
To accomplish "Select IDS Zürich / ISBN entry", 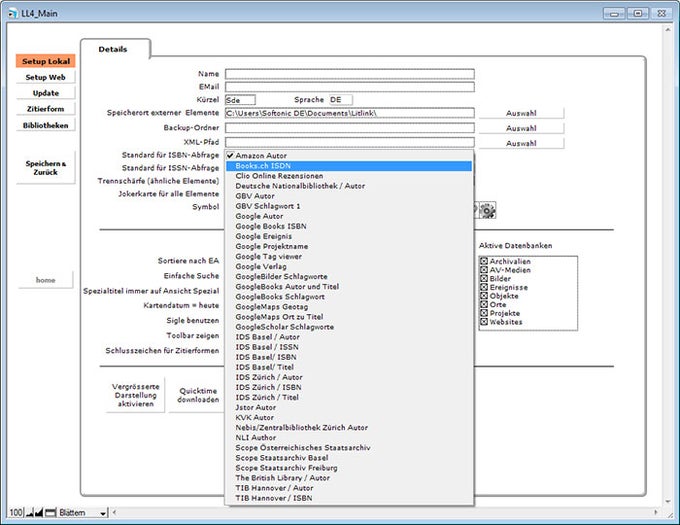I will coord(349,387).
